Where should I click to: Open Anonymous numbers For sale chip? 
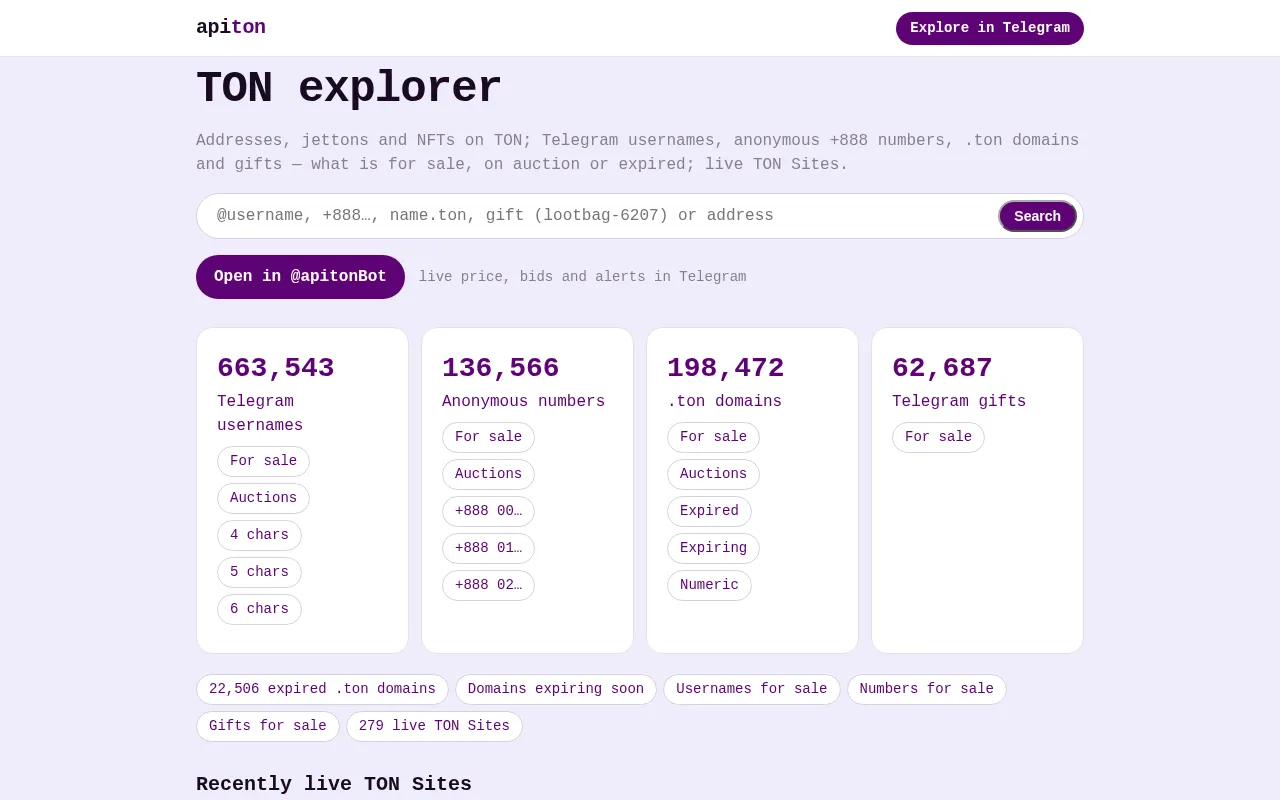[x=488, y=437]
